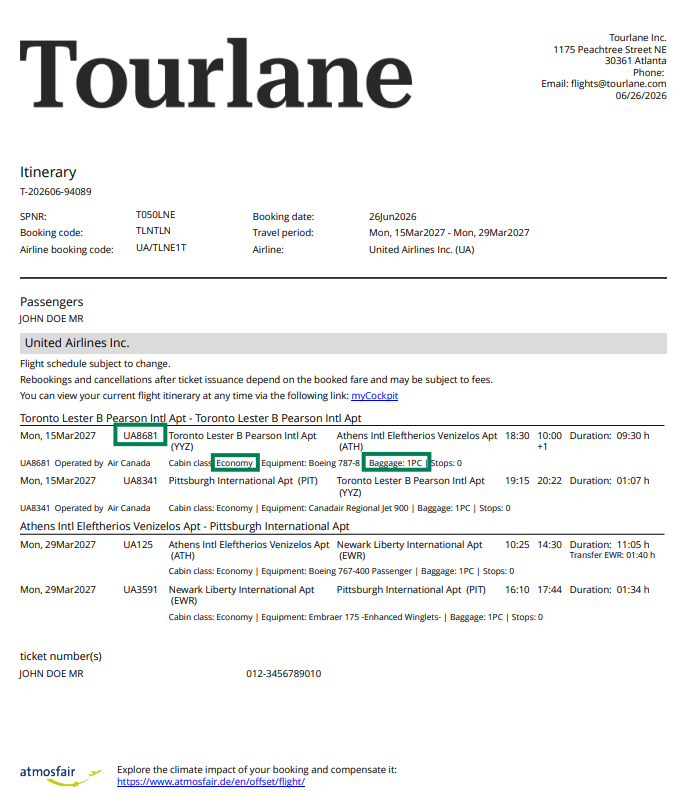
Task: Click Transfer EWR: 01:40 h
Action: [612, 556]
